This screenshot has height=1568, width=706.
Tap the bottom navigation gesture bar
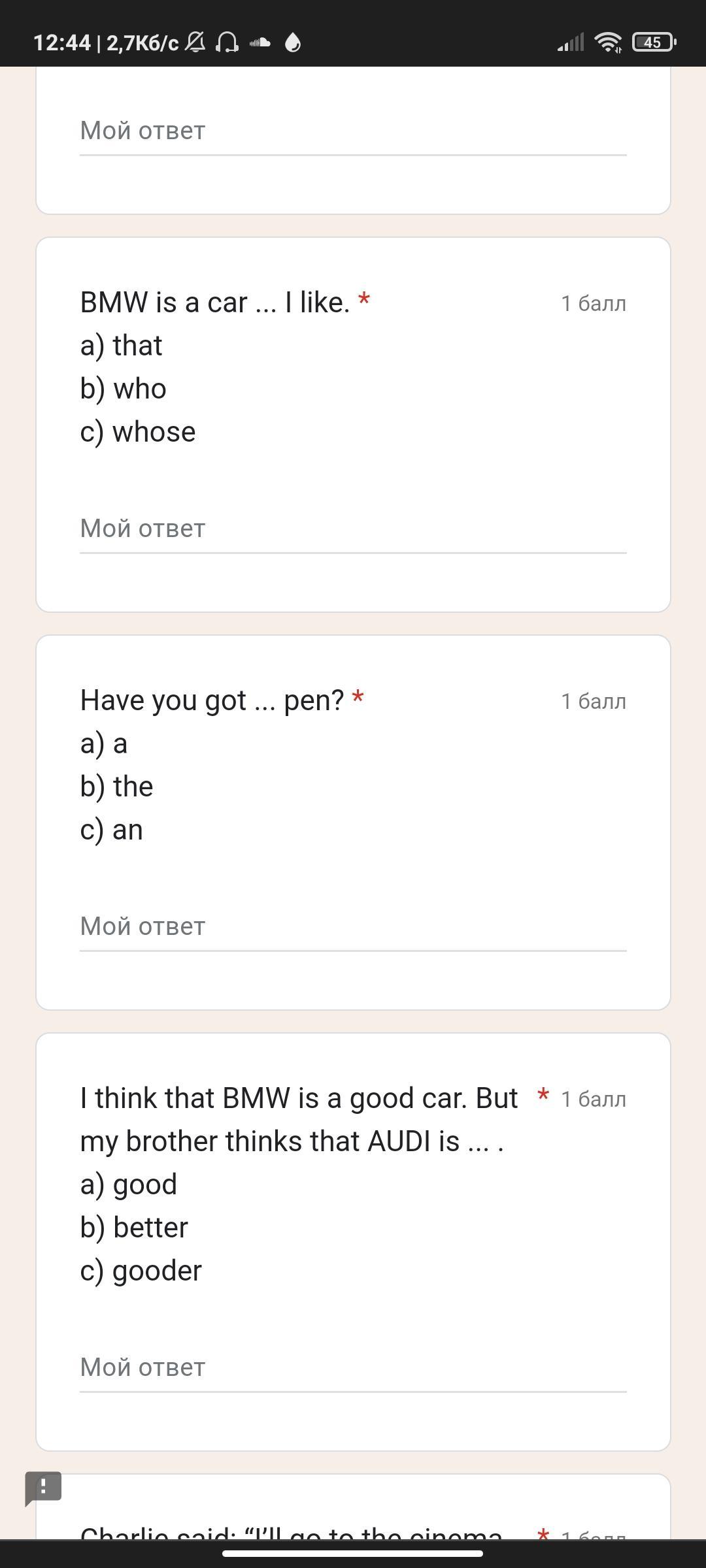pyautogui.click(x=353, y=1554)
